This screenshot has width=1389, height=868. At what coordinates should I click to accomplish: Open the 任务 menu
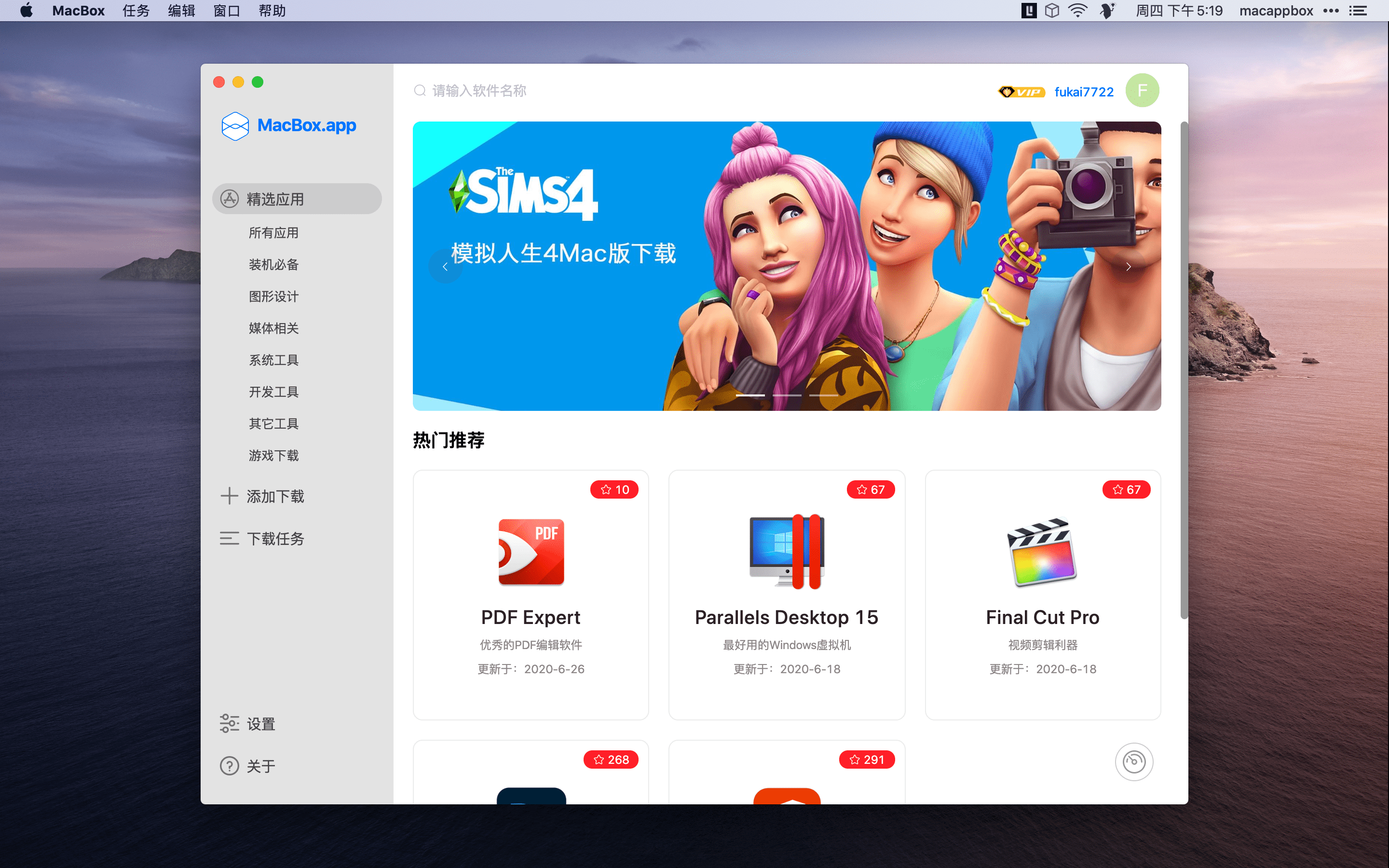(136, 10)
